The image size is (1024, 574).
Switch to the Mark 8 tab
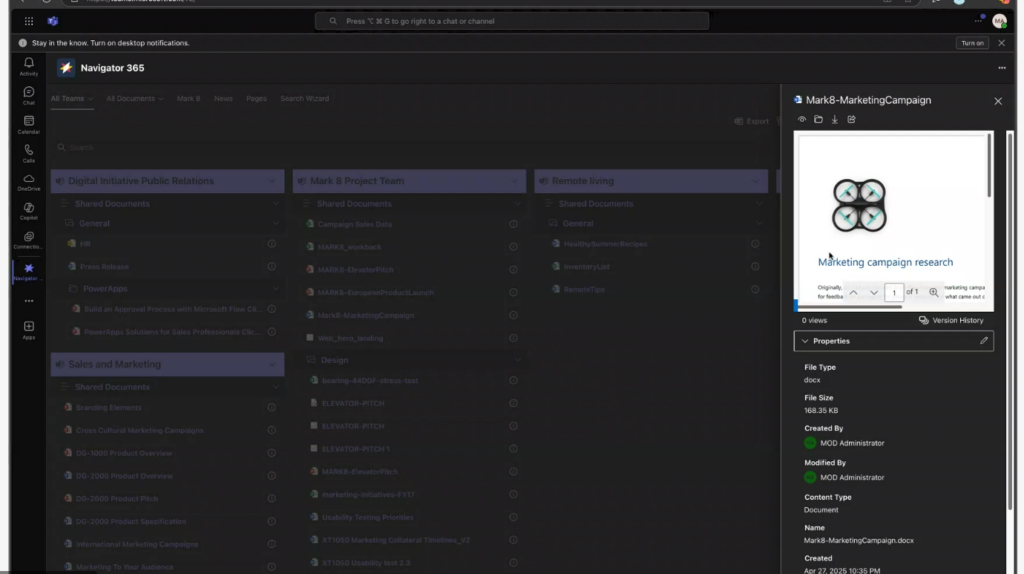(x=188, y=99)
